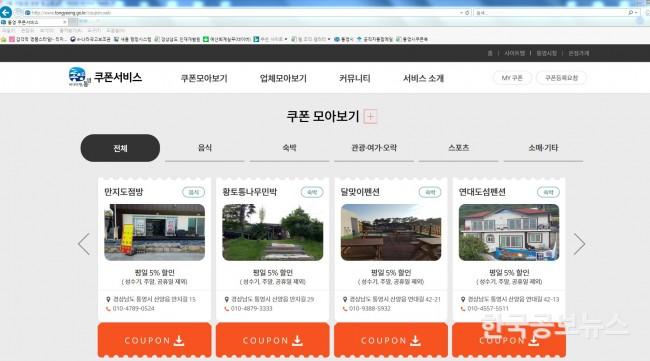
Task: Click the 달맞이펜션 card title
Action: [360, 192]
